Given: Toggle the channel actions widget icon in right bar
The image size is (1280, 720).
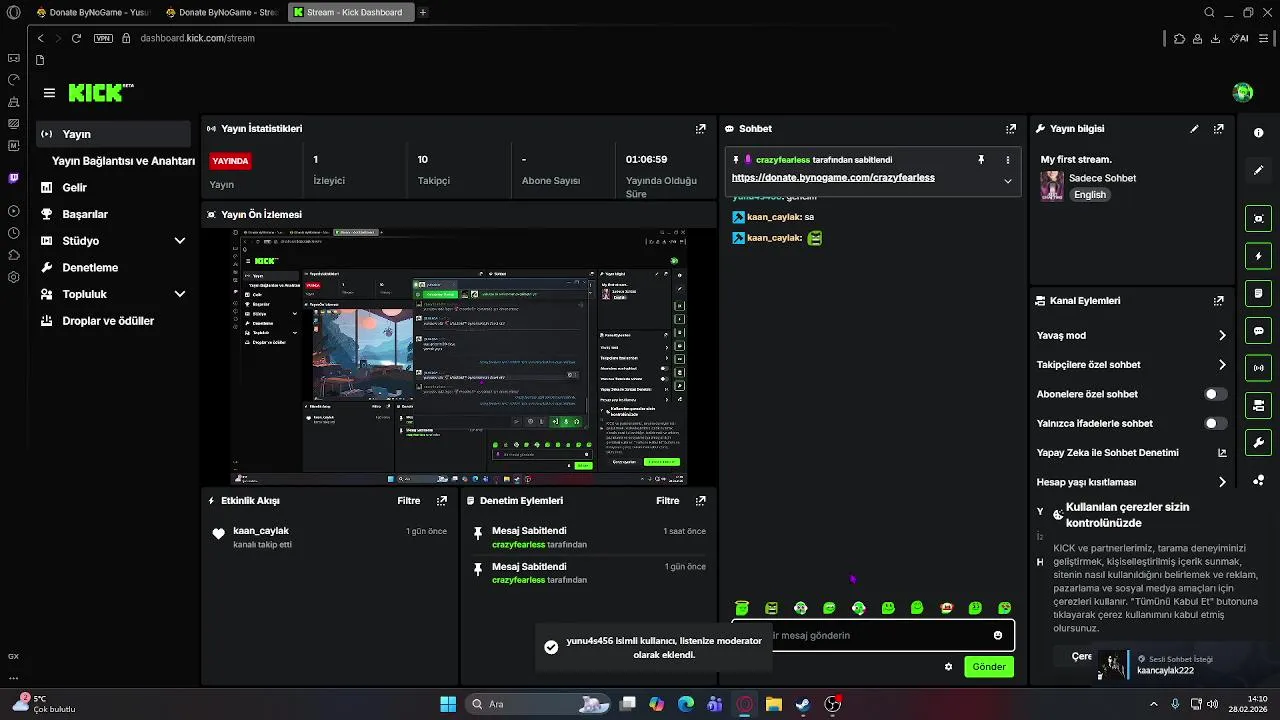Looking at the screenshot, I should 1258,405.
